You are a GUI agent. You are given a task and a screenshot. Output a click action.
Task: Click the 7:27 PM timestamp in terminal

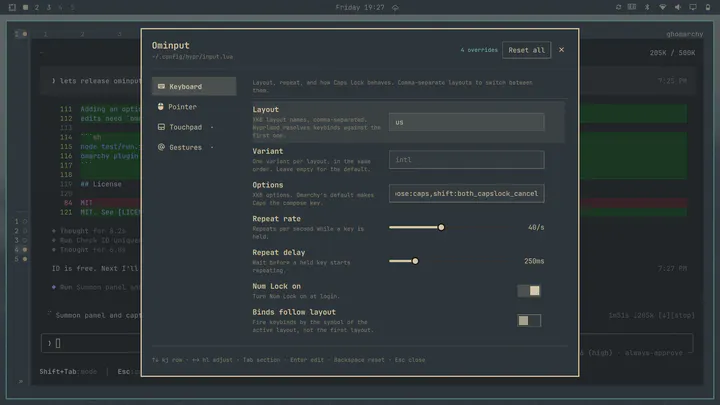pyautogui.click(x=672, y=268)
